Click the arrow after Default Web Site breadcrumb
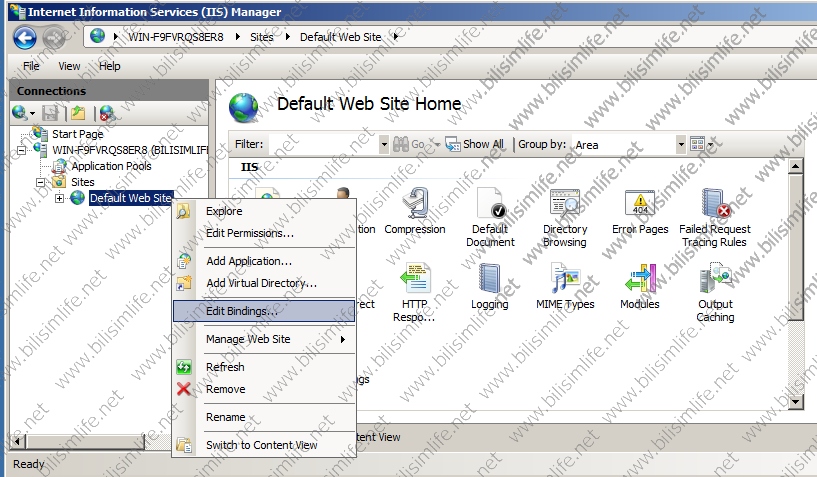The height and width of the screenshot is (477, 817). 397,37
